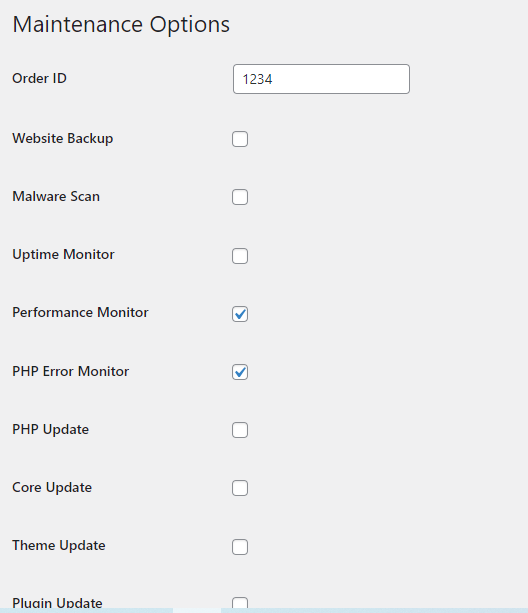Turn on the Uptime Monitor checkbox
The height and width of the screenshot is (613, 528).
tap(240, 256)
